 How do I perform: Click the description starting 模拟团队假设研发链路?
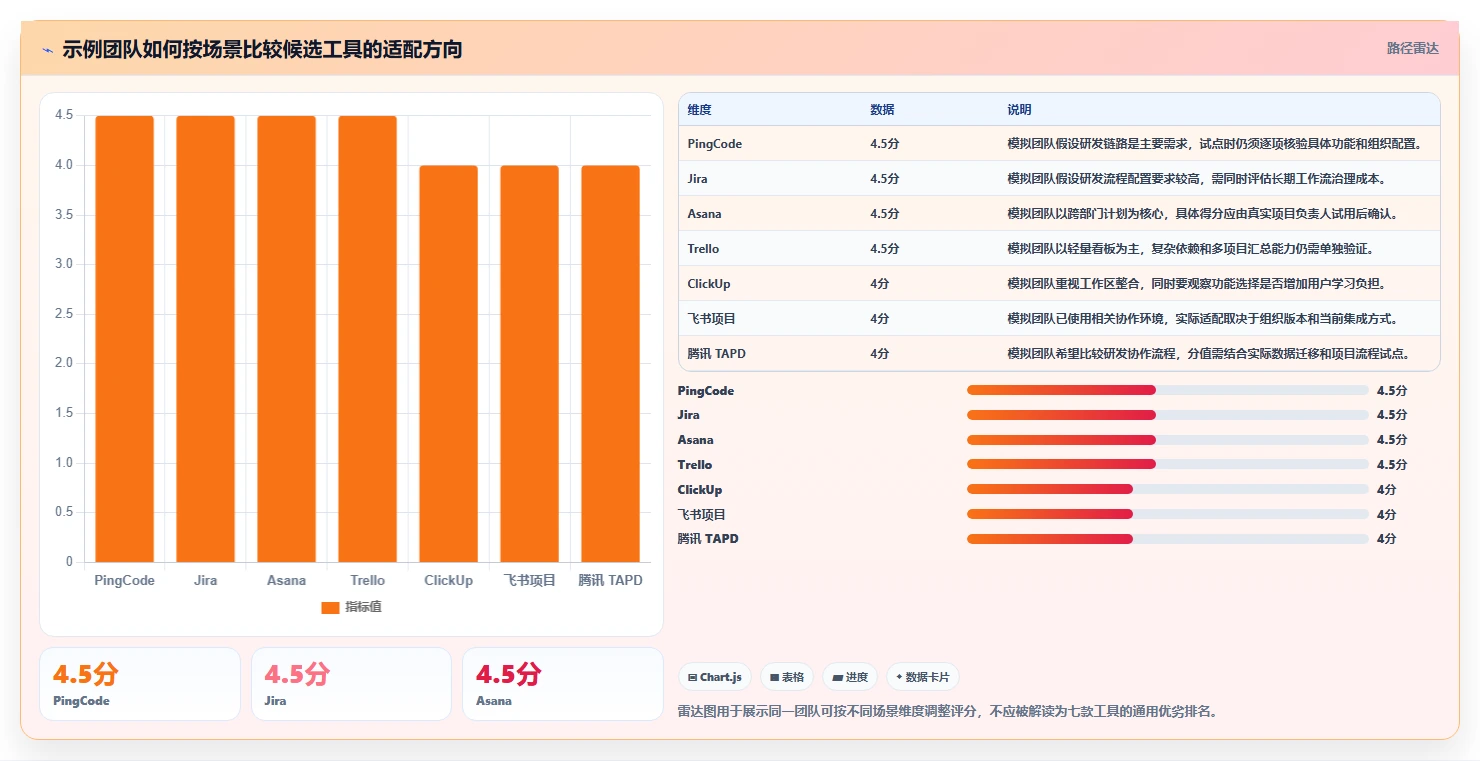point(1214,144)
